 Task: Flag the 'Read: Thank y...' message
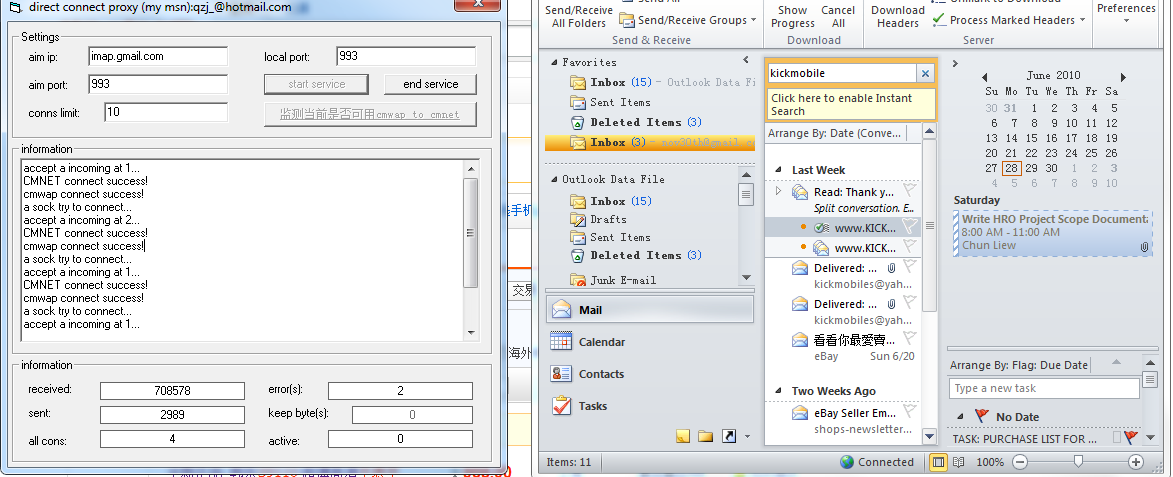(910, 190)
